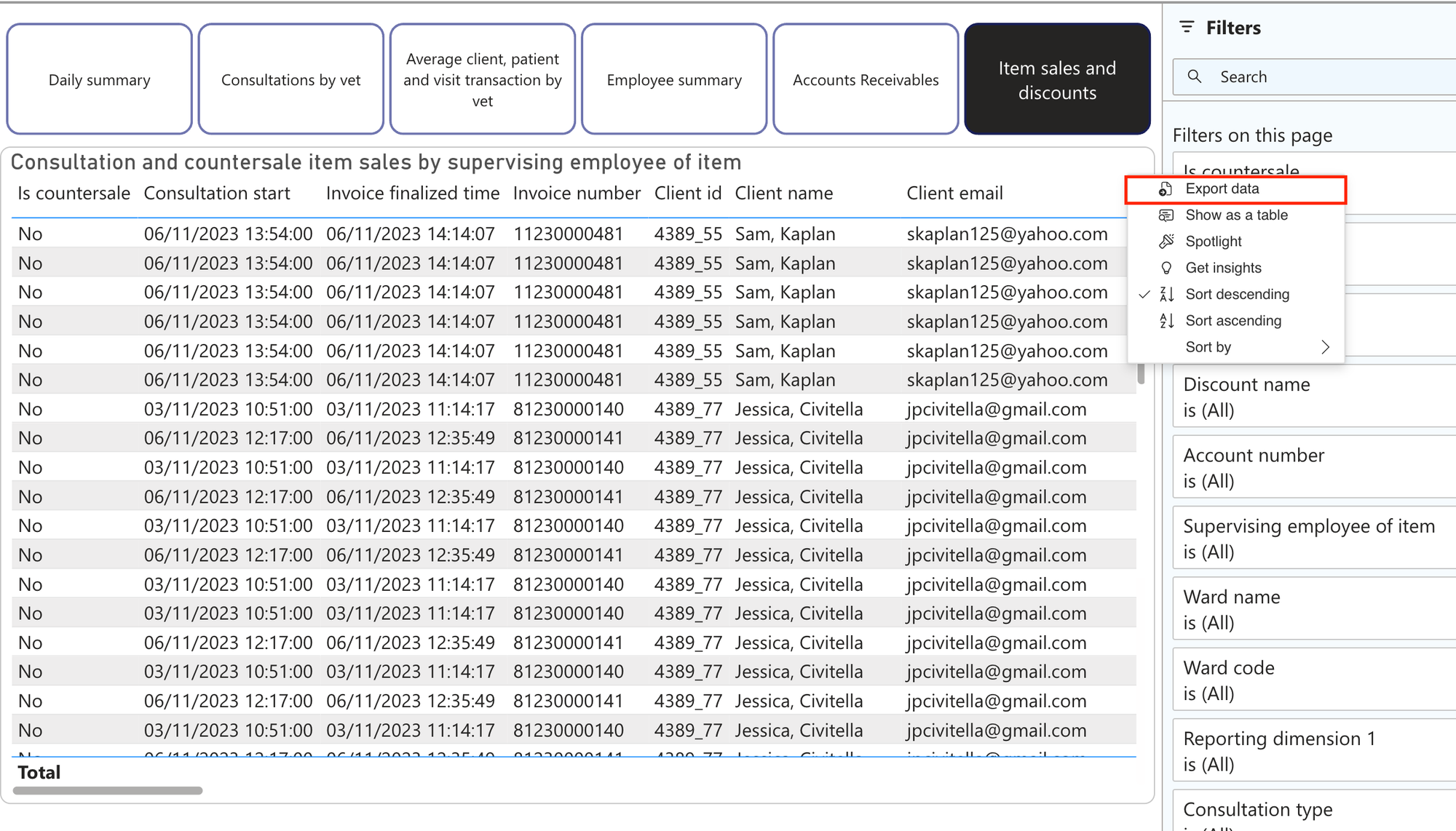Screen dimensions: 1456x831
Task: Click the Filters pane title
Action: coord(1233,28)
